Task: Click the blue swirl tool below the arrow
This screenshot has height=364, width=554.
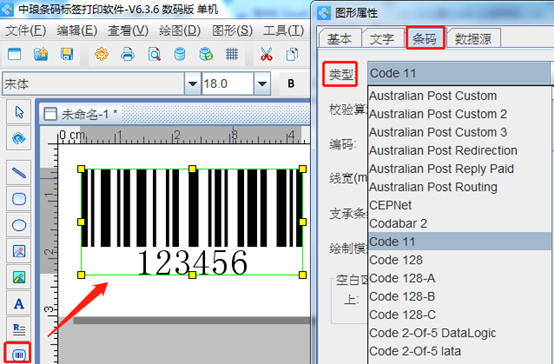Action: pos(19,138)
